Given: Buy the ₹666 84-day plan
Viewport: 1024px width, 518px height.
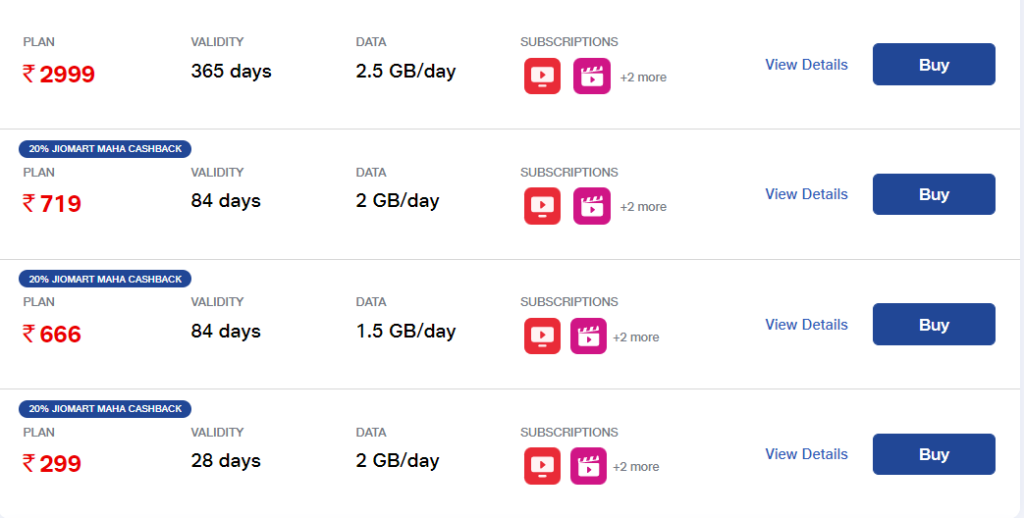Looking at the screenshot, I should pos(933,324).
